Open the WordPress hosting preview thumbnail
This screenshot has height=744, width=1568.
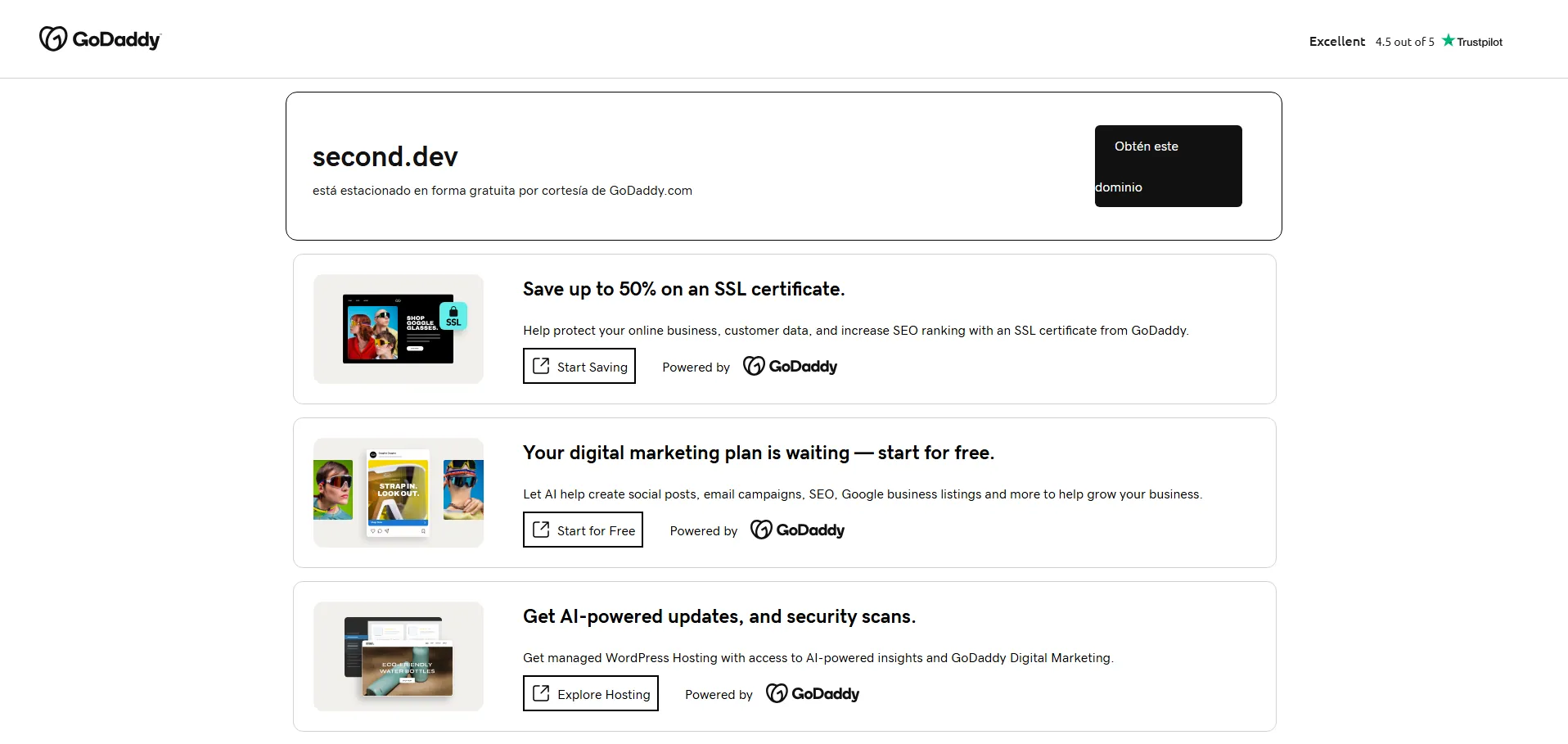(399, 656)
